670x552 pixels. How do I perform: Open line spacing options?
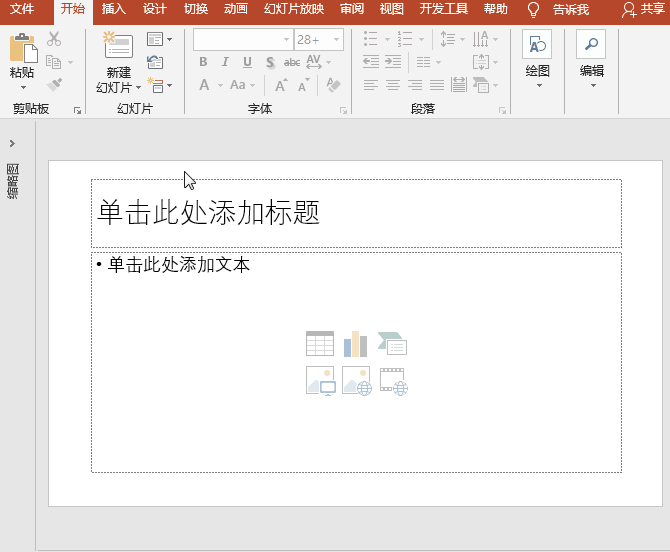point(447,39)
